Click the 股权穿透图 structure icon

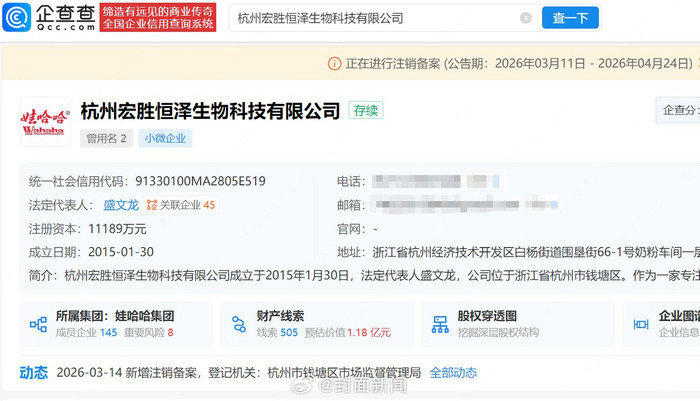pyautogui.click(x=440, y=324)
